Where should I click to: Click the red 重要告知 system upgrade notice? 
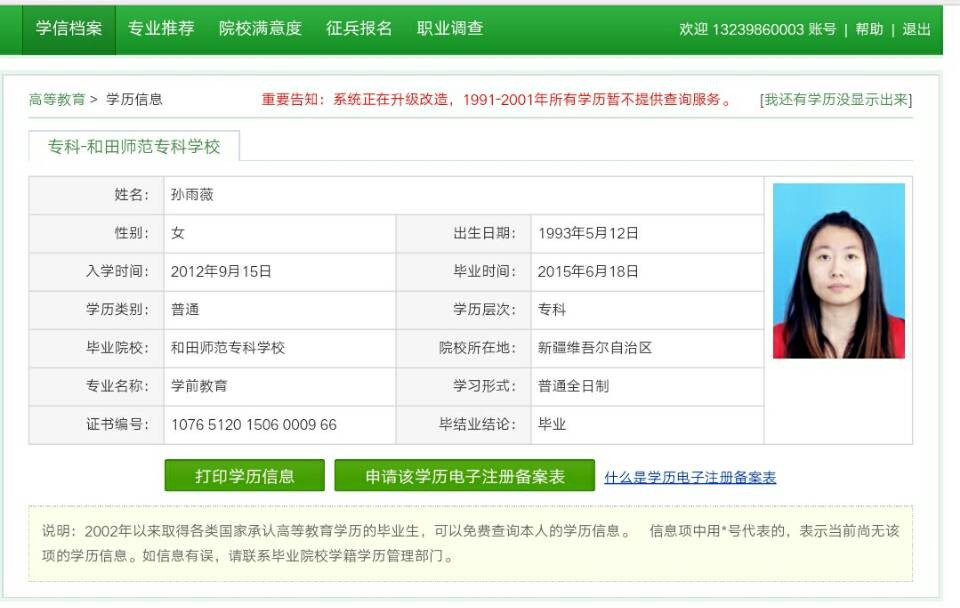click(498, 99)
